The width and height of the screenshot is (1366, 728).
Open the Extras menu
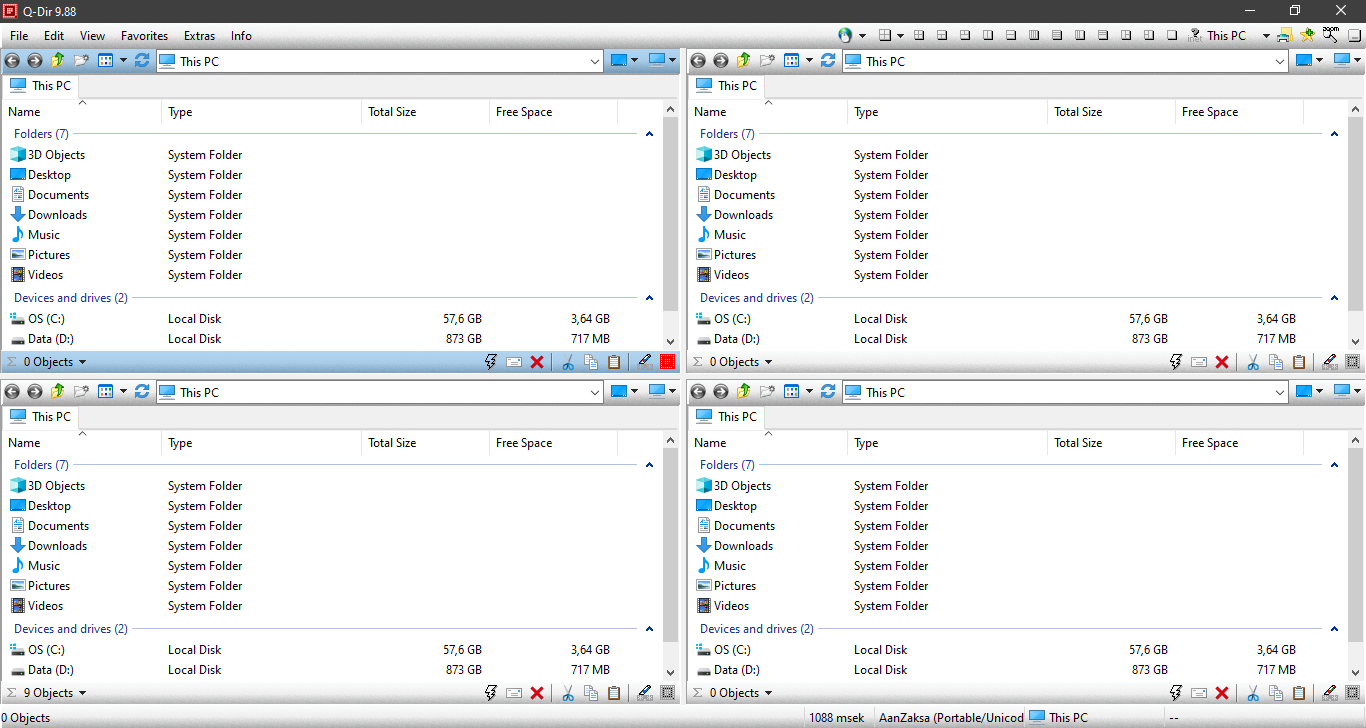[x=199, y=35]
